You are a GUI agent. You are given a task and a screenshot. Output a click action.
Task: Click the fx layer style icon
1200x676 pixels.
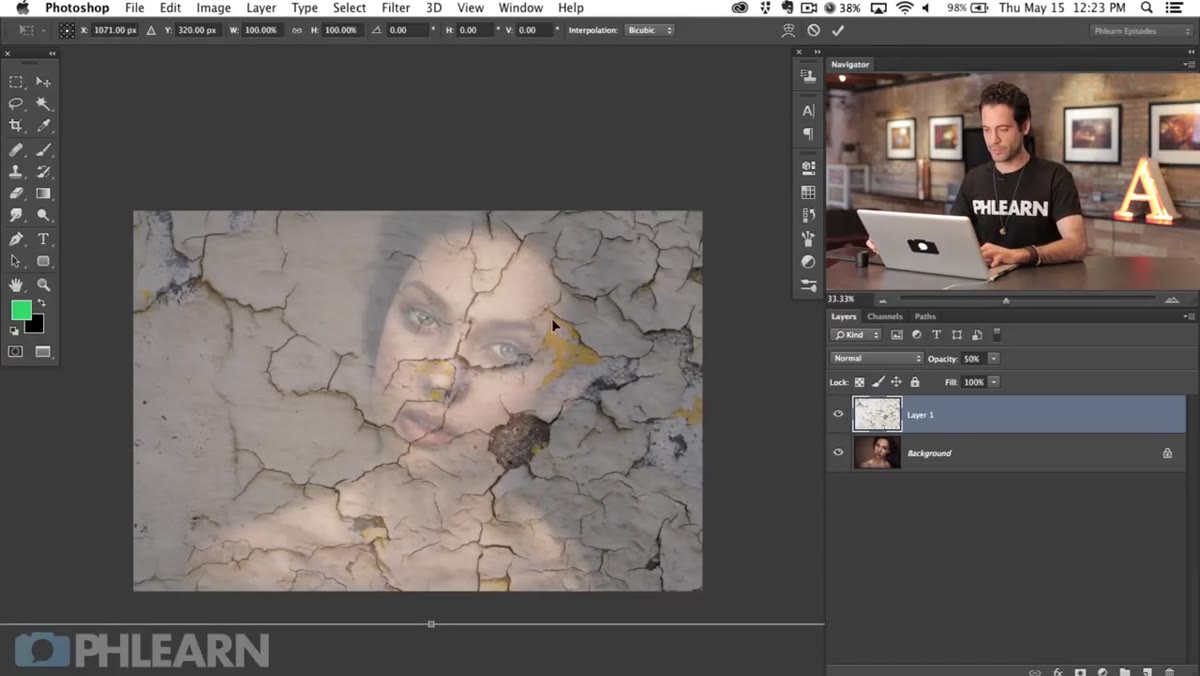pyautogui.click(x=1058, y=672)
